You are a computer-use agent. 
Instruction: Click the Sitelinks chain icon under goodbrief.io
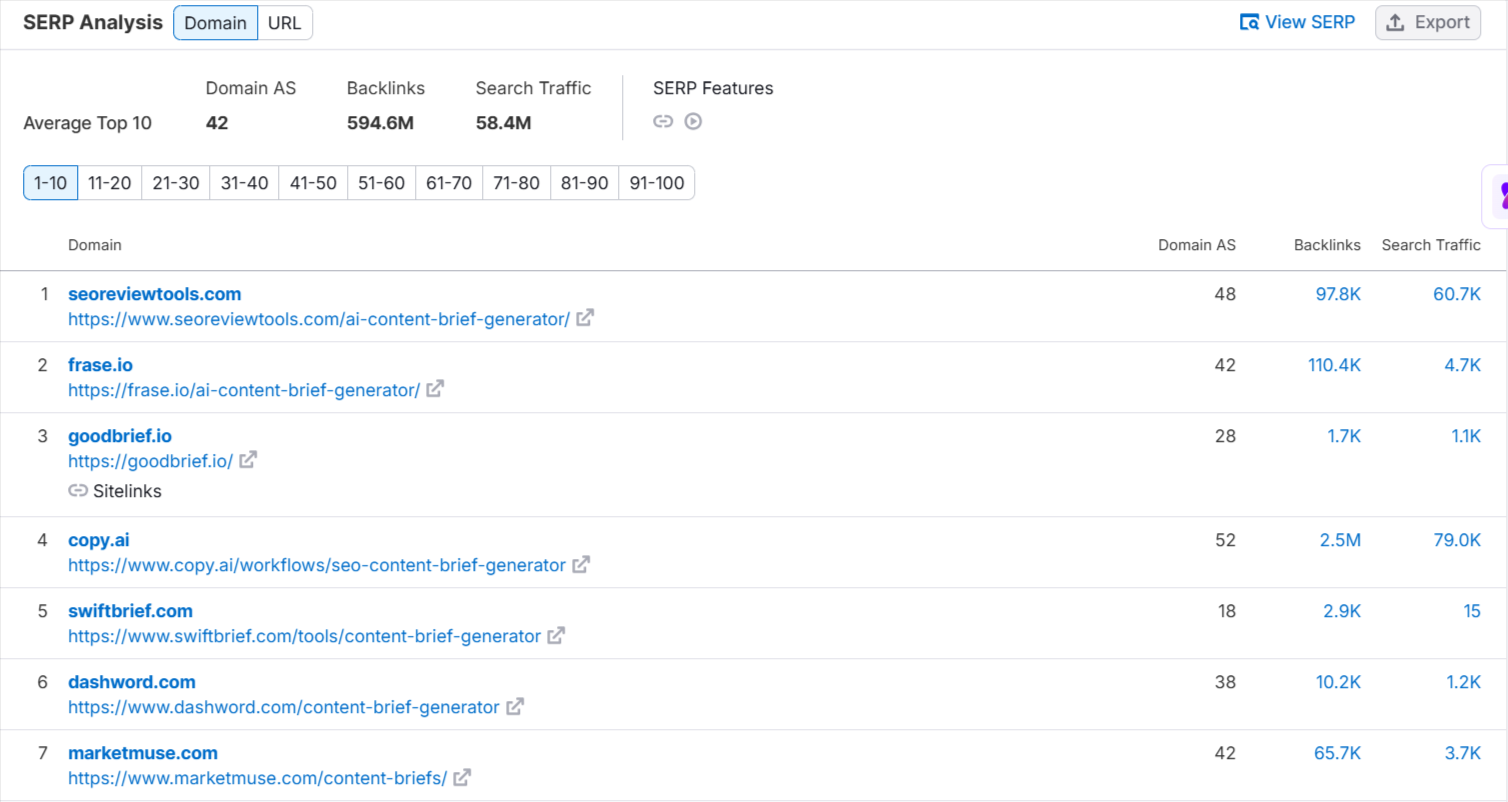pos(78,490)
